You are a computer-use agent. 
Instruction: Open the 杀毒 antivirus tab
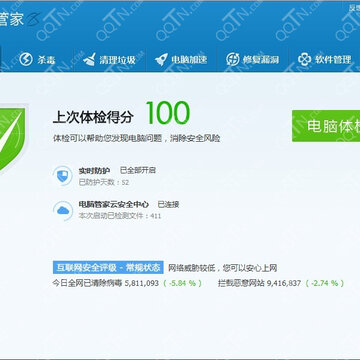point(38,60)
